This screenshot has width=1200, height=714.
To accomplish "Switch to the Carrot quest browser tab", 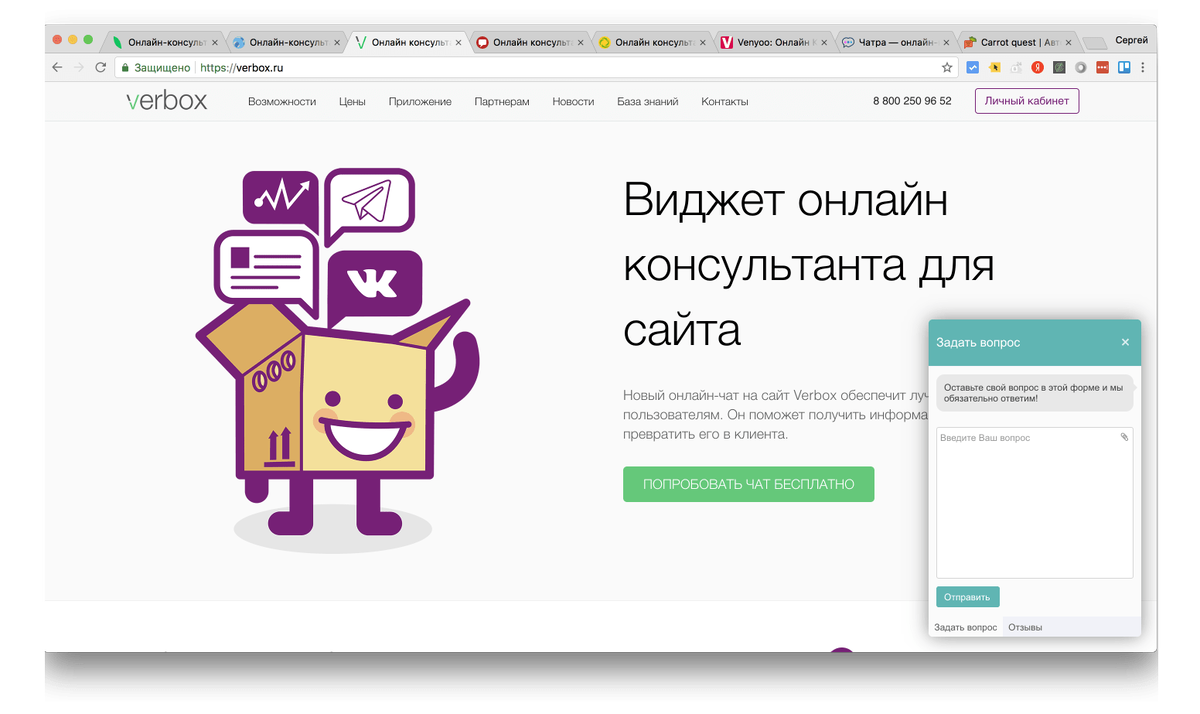I will coord(1017,42).
